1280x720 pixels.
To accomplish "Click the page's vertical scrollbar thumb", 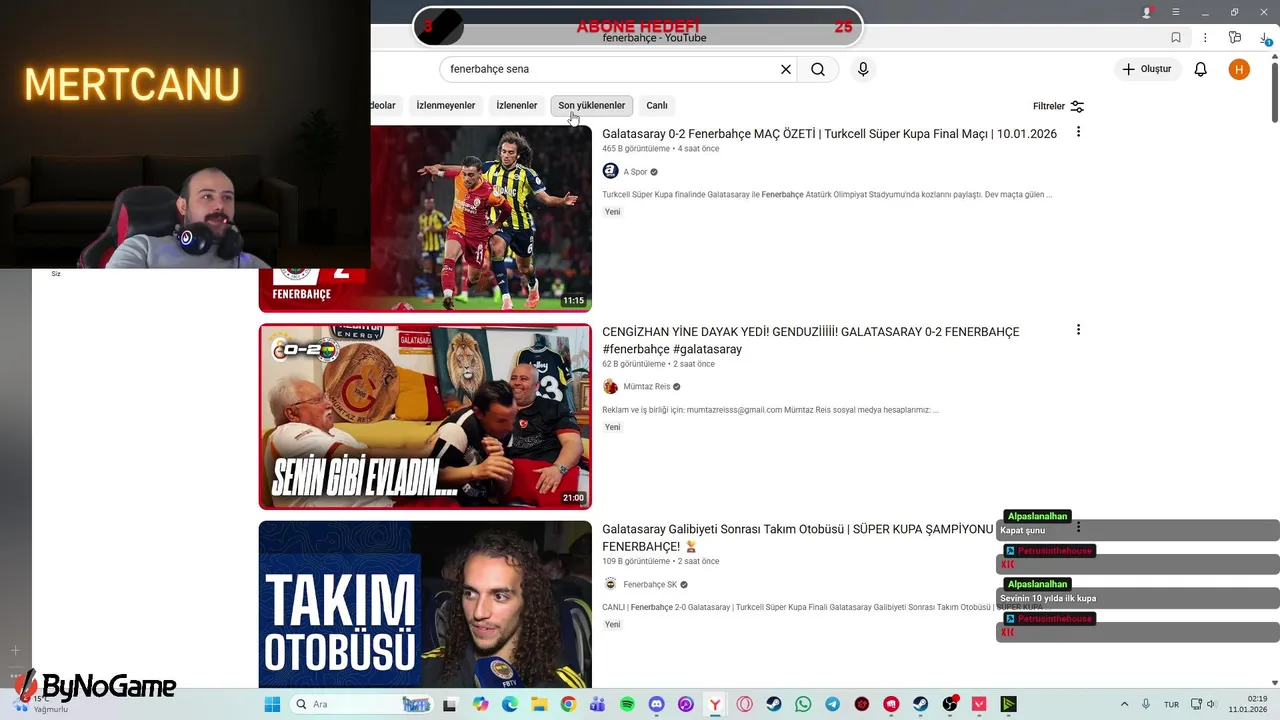I will coord(1274,95).
